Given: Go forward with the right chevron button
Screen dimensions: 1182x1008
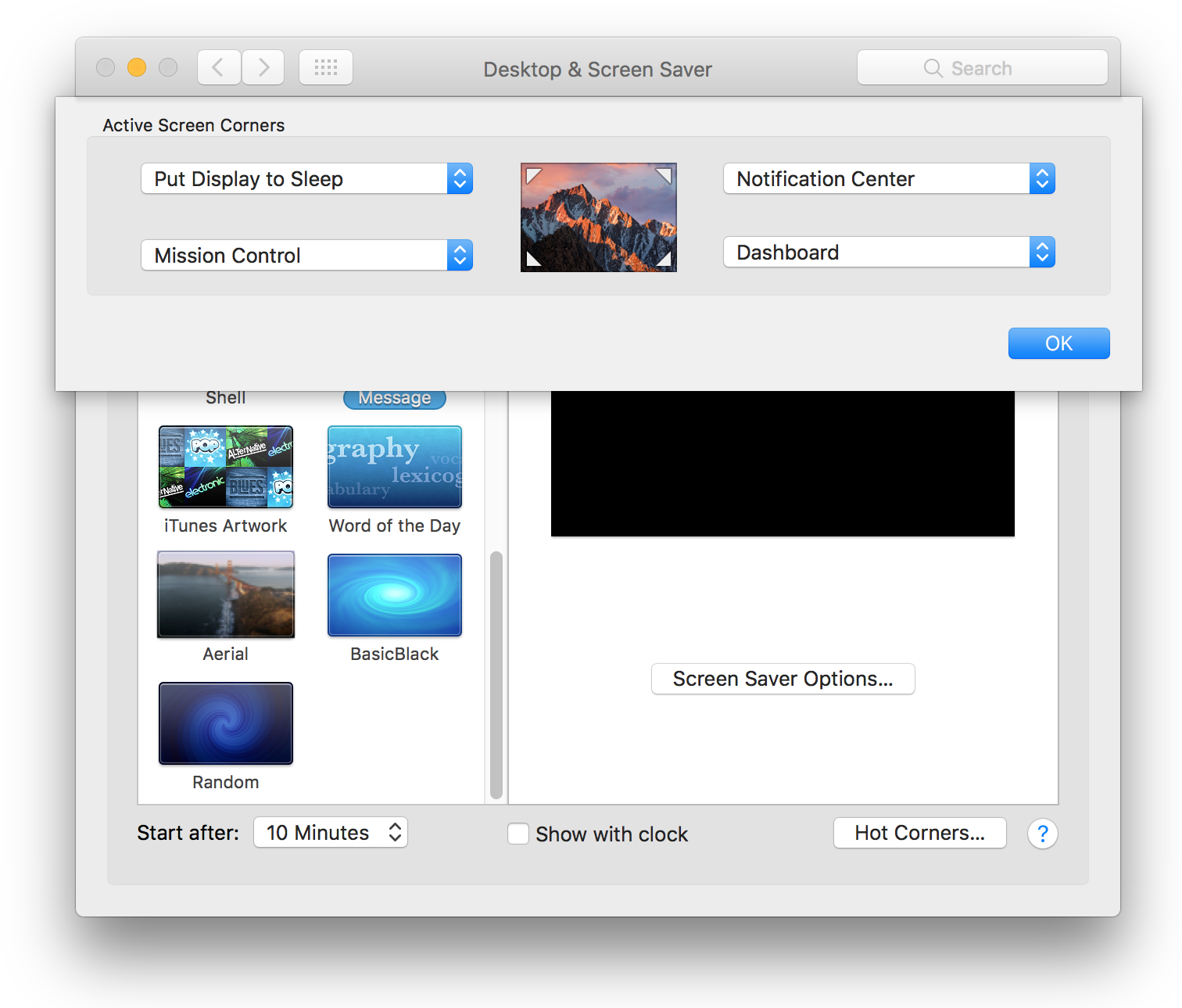Looking at the screenshot, I should tap(263, 67).
